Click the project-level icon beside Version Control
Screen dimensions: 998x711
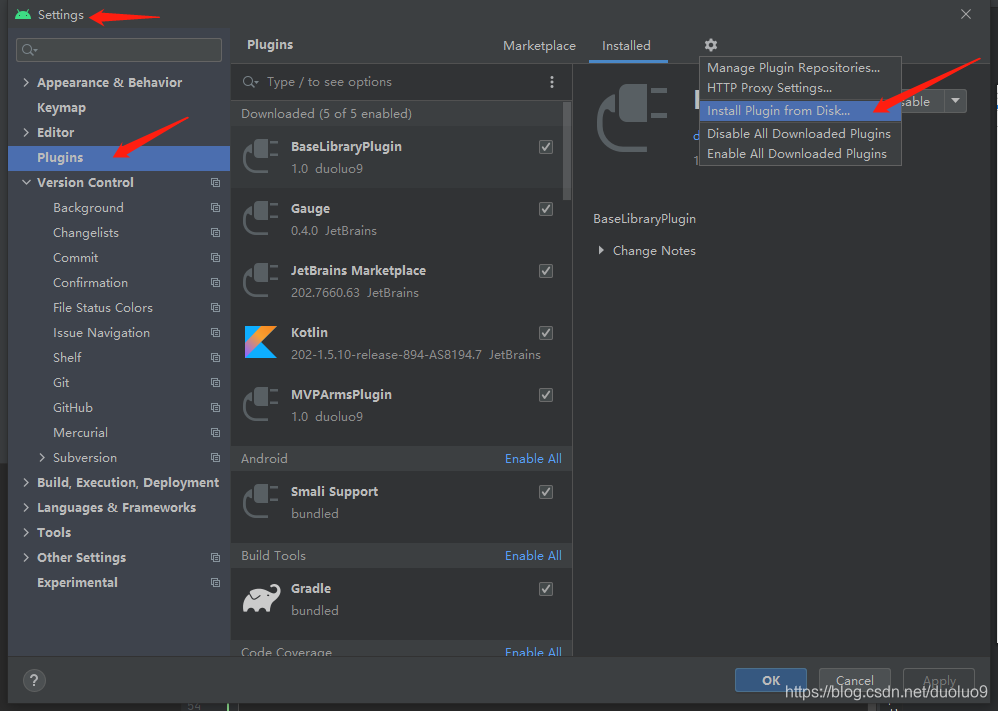pos(216,183)
